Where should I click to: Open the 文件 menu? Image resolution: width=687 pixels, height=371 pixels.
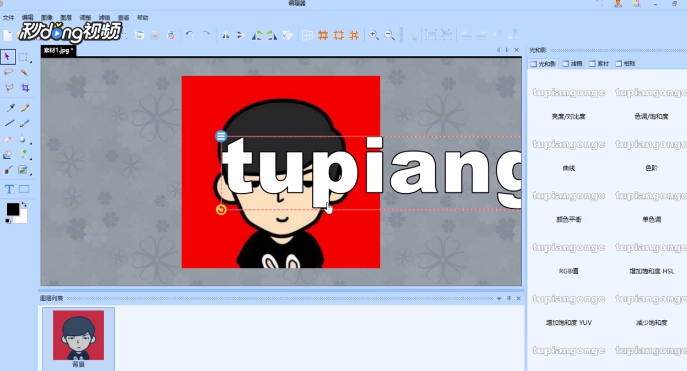(x=9, y=18)
